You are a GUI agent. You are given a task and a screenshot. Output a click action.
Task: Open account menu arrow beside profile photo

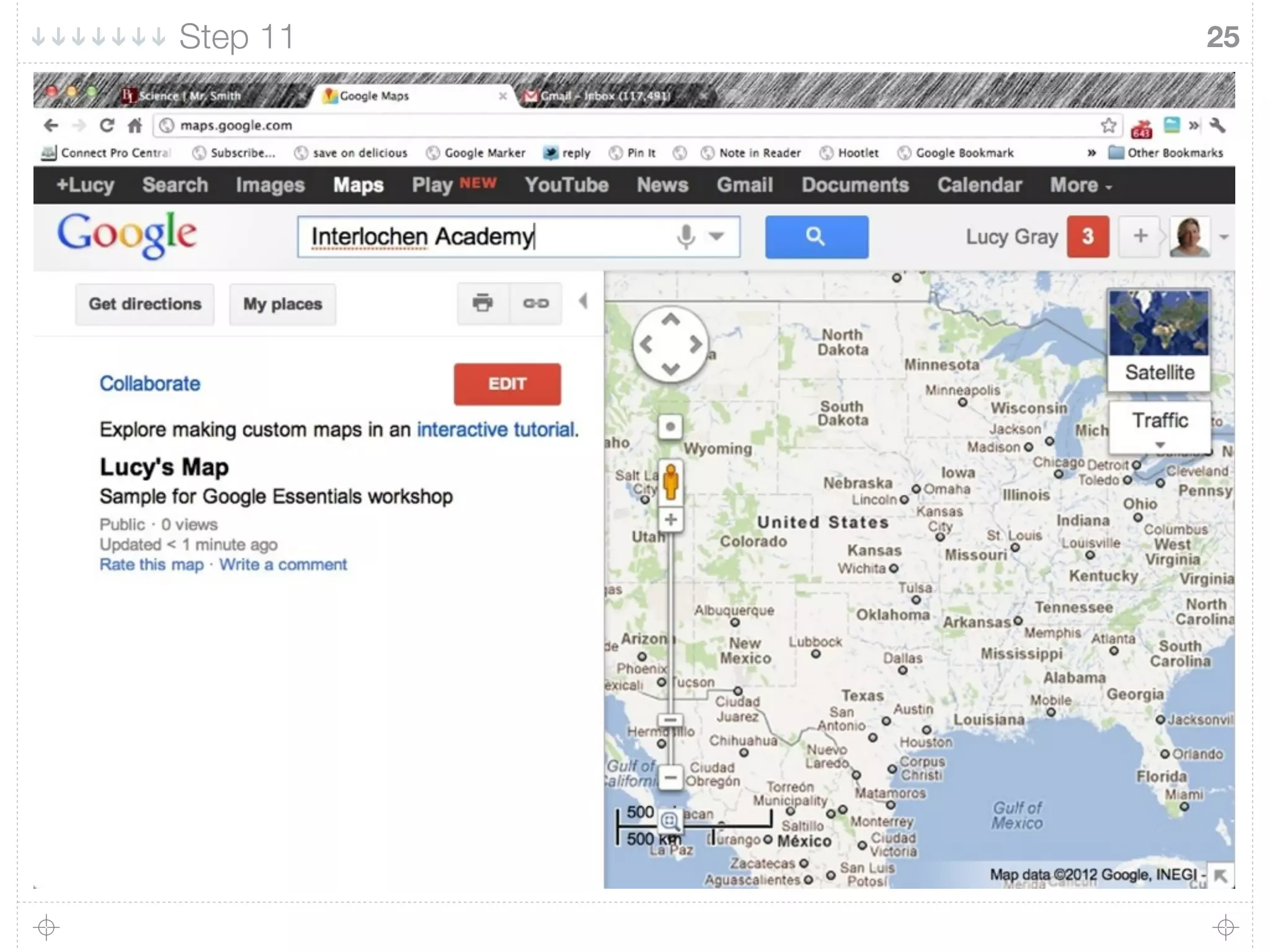click(1223, 237)
